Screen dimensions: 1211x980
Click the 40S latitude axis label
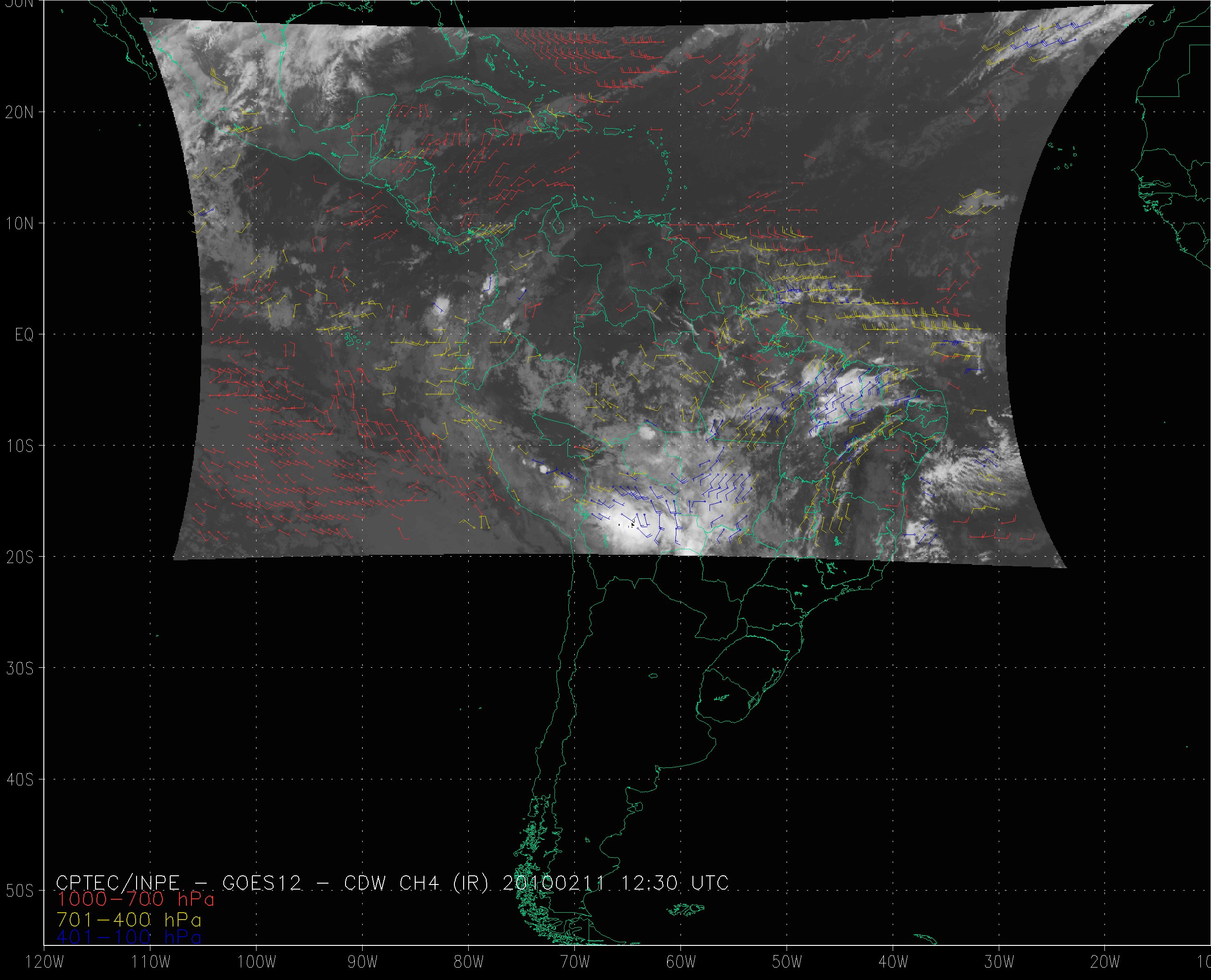(x=19, y=779)
